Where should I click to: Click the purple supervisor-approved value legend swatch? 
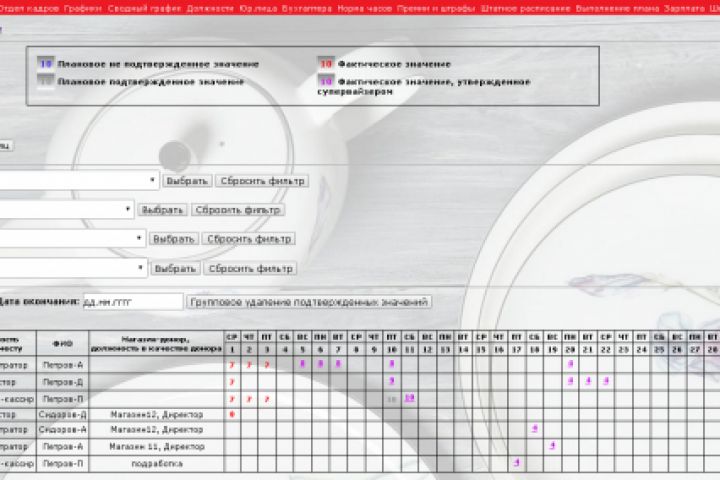(326, 81)
